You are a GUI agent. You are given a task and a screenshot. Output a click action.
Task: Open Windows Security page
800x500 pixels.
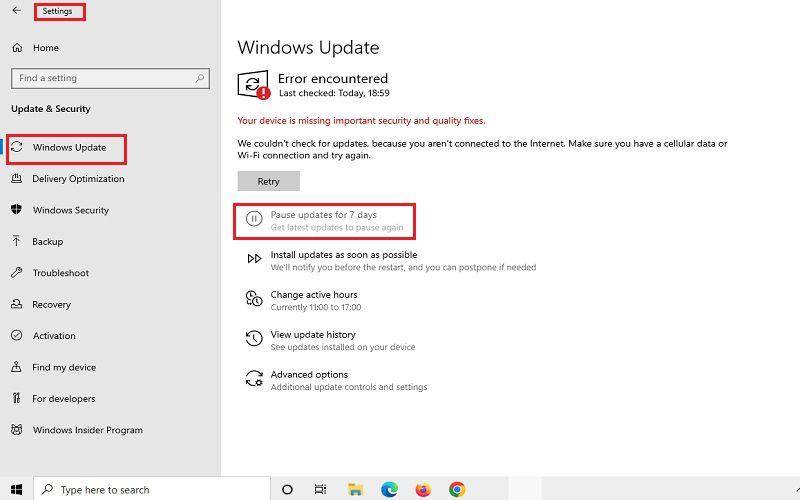click(71, 210)
